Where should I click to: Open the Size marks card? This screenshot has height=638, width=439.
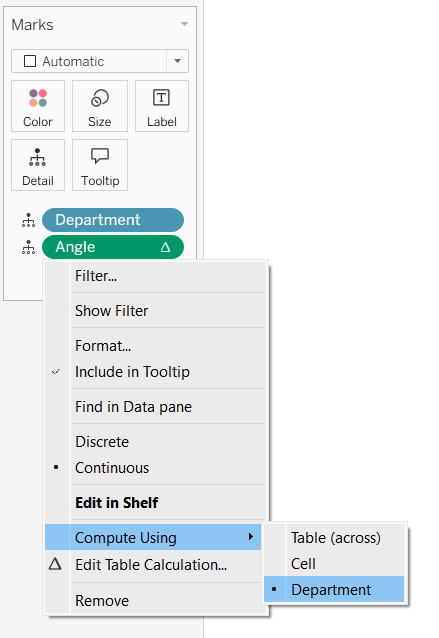pyautogui.click(x=100, y=106)
